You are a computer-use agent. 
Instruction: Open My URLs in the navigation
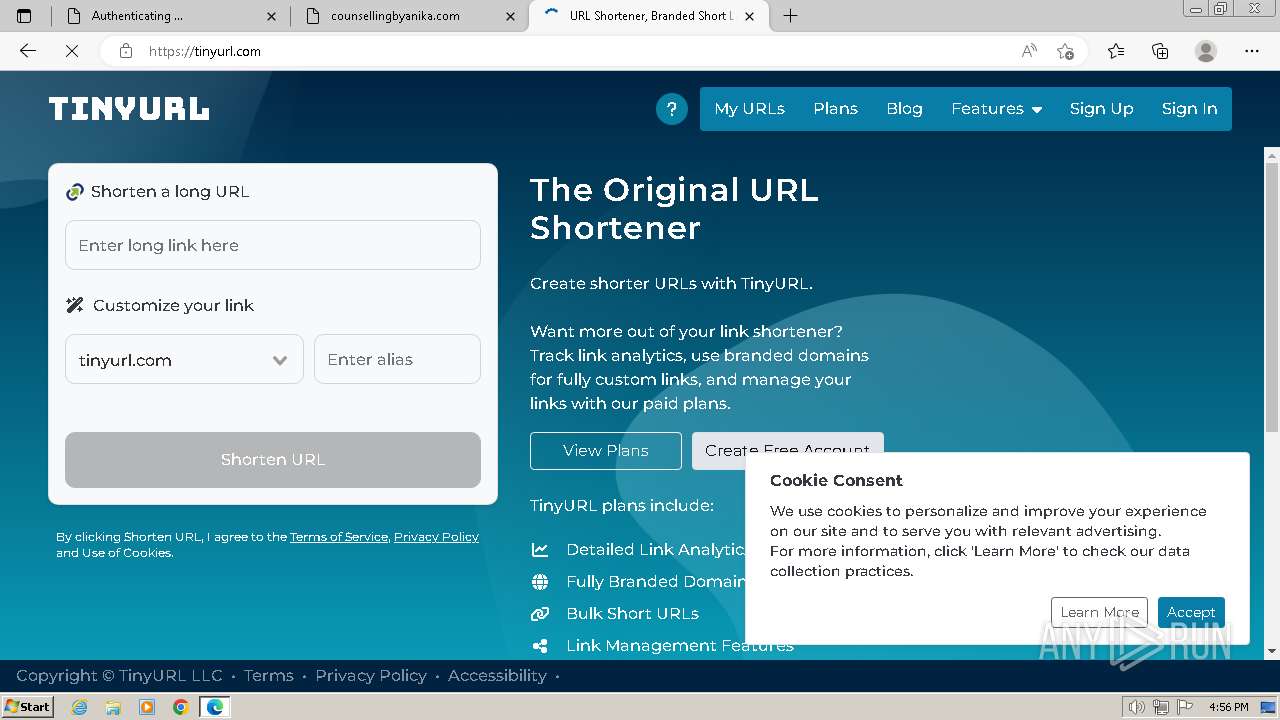(749, 109)
